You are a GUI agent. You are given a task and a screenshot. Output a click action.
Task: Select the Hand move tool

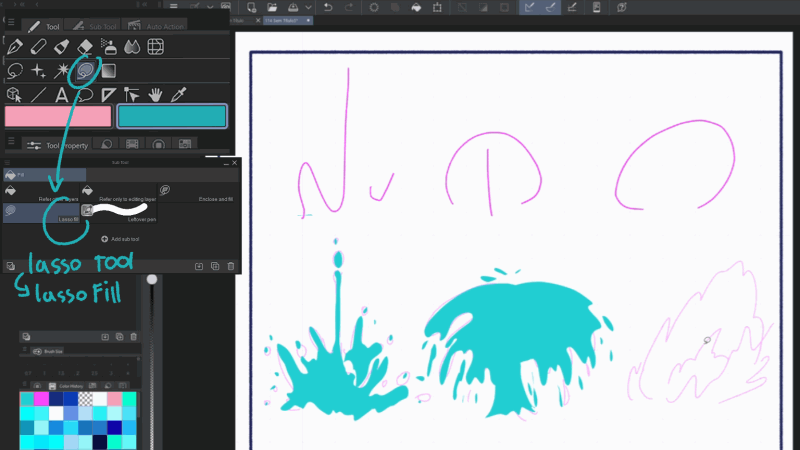coord(156,94)
